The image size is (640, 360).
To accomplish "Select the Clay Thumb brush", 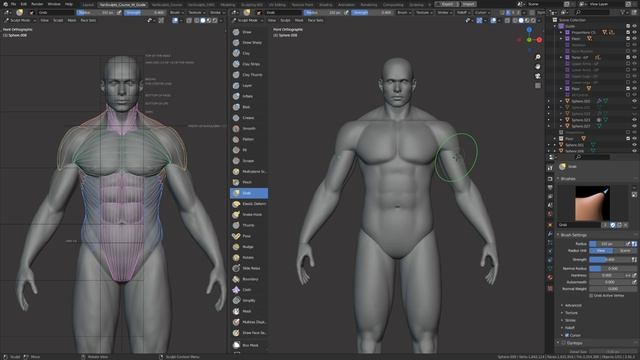I will [x=249, y=75].
